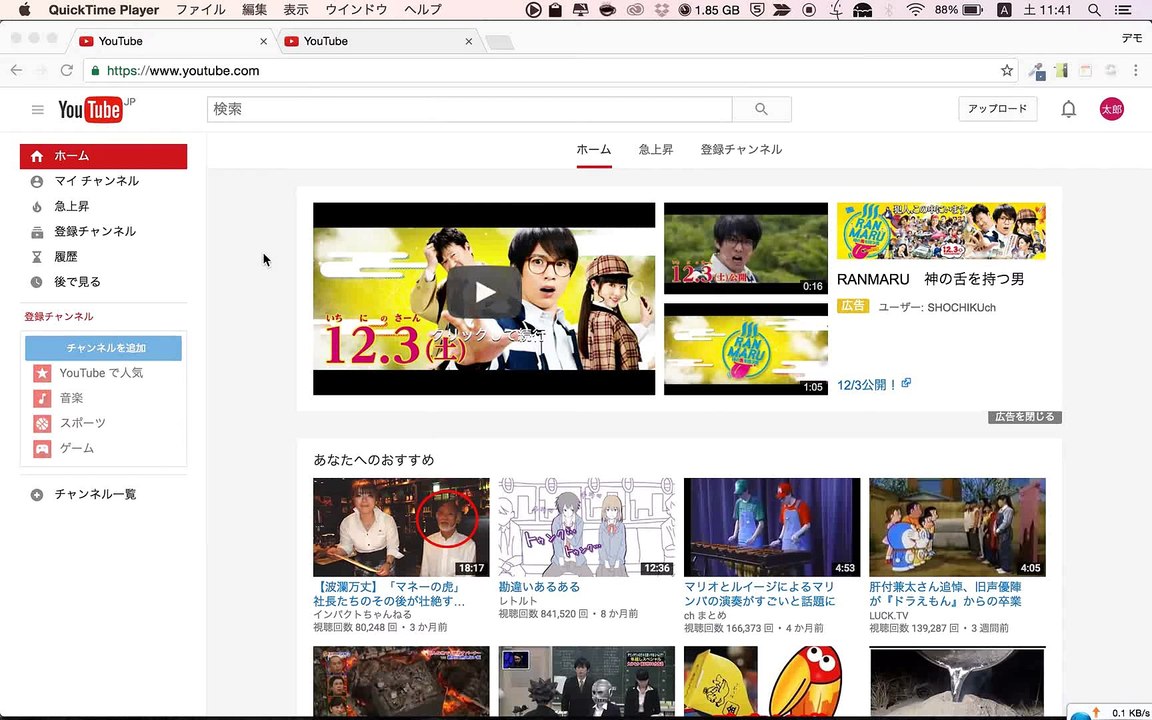Open the 太郎 account avatar
1152x720 pixels.
[1111, 109]
